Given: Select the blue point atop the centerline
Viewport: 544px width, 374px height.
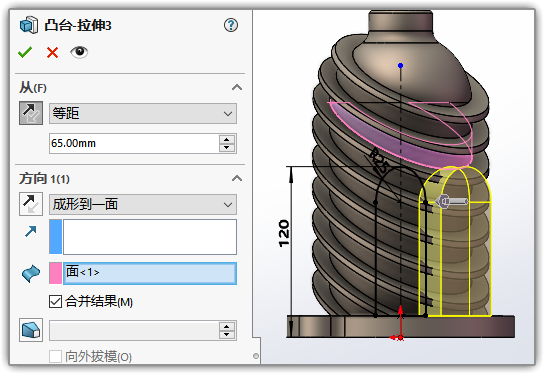Looking at the screenshot, I should click(x=400, y=65).
